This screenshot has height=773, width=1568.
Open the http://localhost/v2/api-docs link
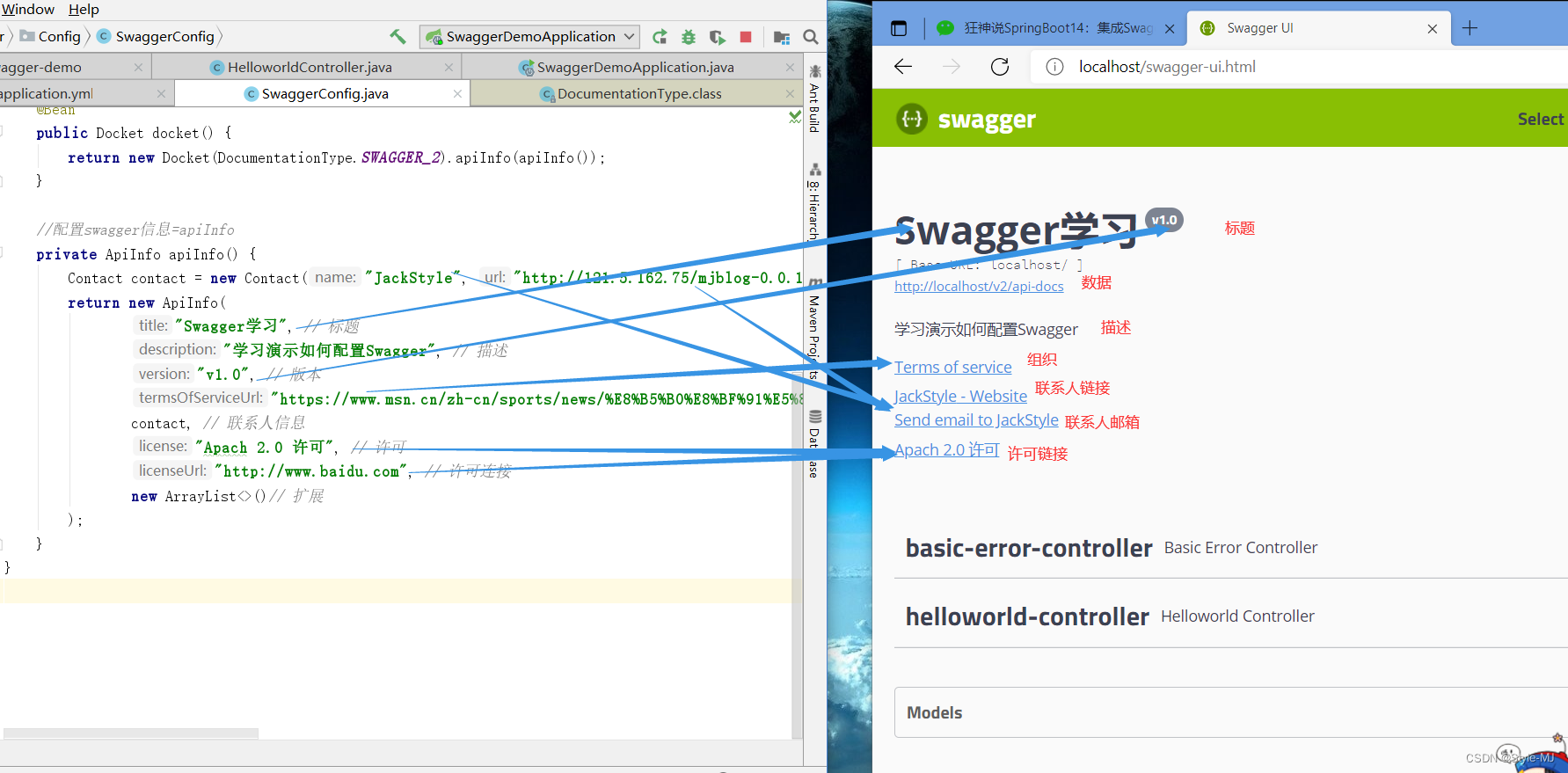click(979, 287)
